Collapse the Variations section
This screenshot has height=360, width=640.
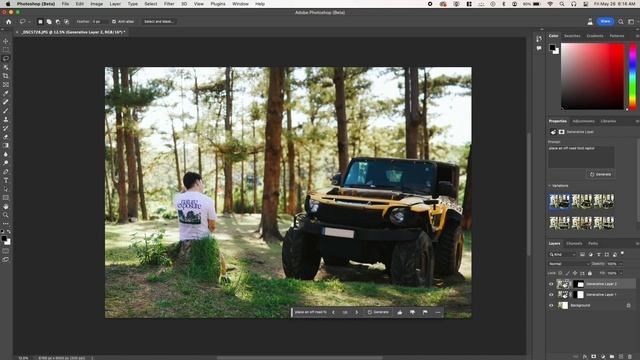pyautogui.click(x=549, y=186)
